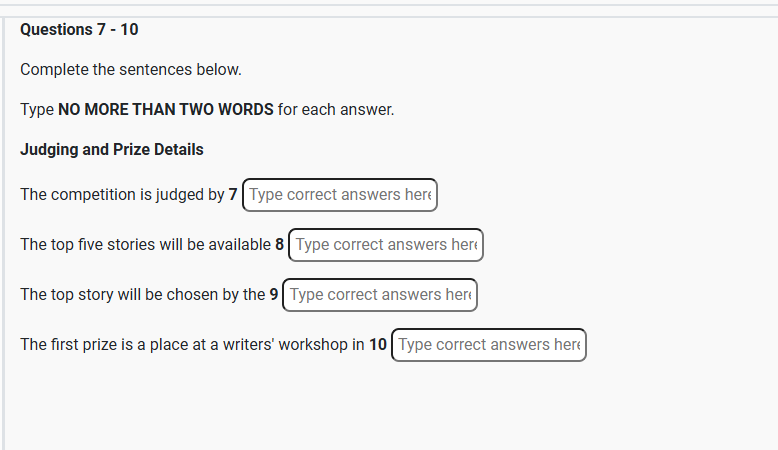Click 'The competition is judged by' sentence
Image resolution: width=778 pixels, height=450 pixels.
tap(122, 194)
